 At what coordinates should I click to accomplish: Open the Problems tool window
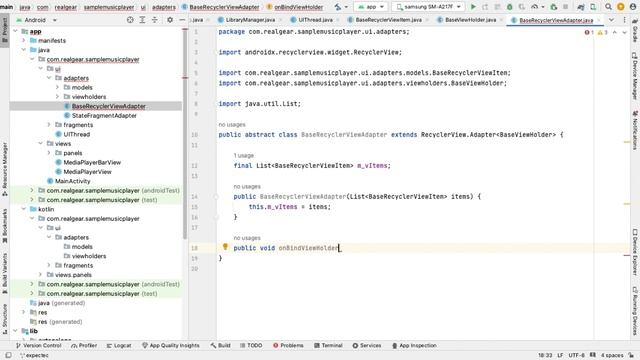pyautogui.click(x=288, y=345)
